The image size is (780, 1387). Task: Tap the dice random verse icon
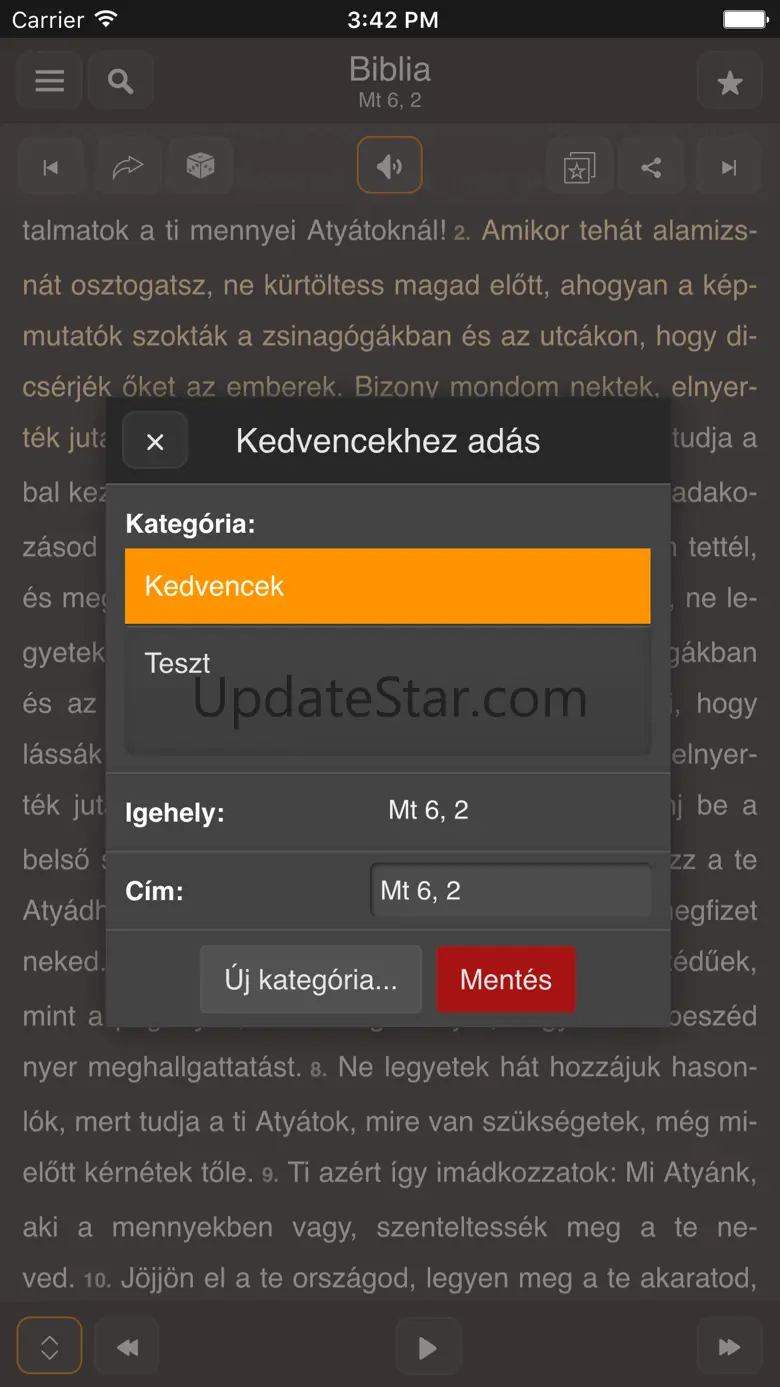(201, 167)
